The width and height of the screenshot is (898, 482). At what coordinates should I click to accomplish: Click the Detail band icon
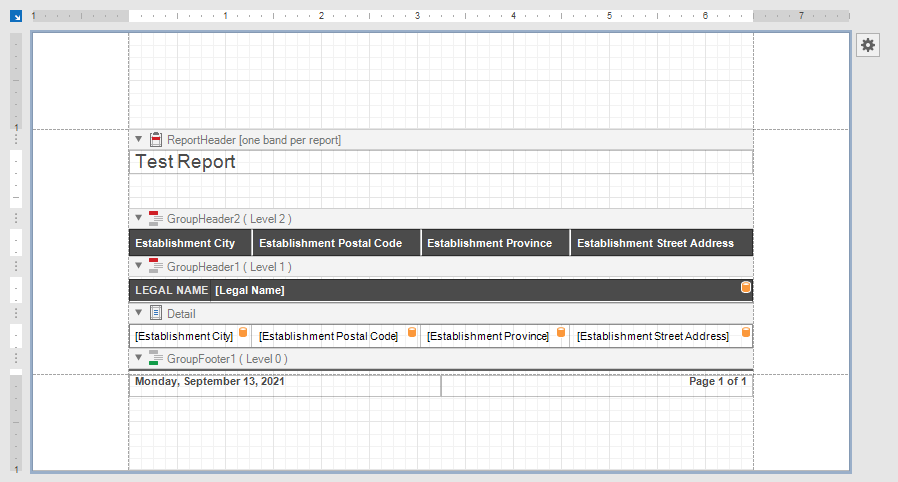pos(156,313)
